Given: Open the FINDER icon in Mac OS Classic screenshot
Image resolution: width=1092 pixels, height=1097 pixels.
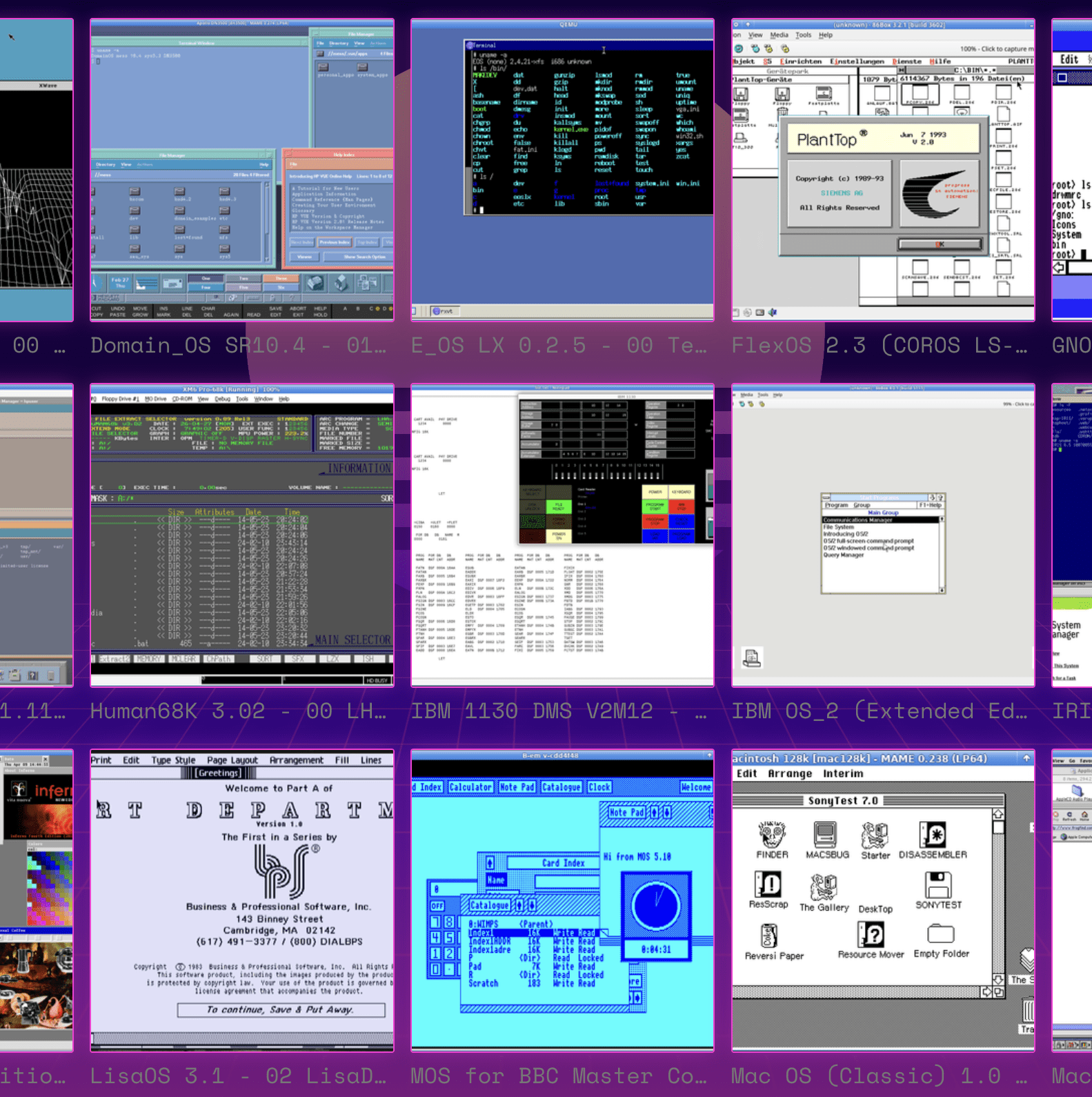Looking at the screenshot, I should (x=772, y=840).
